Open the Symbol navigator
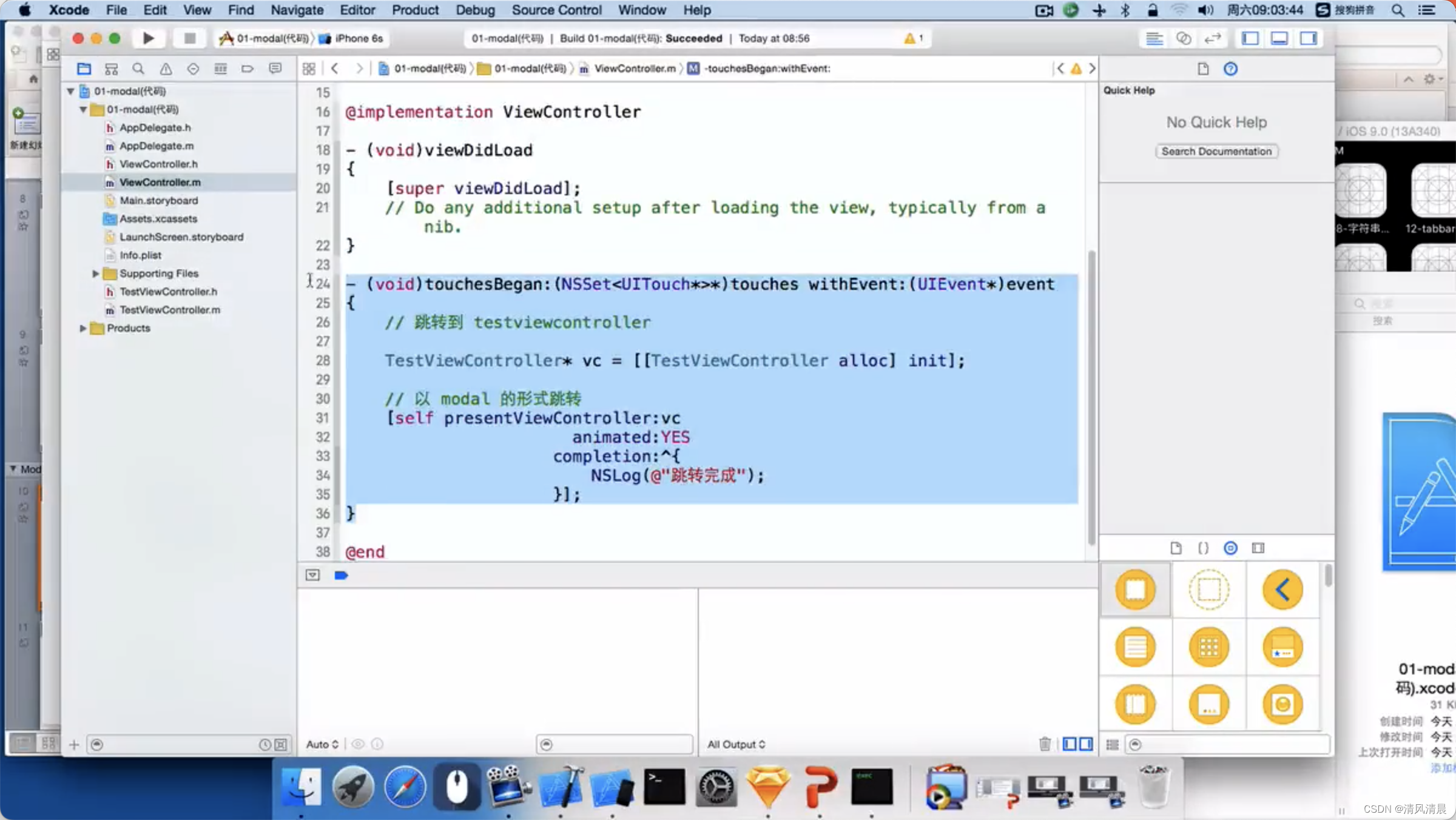 pos(111,69)
